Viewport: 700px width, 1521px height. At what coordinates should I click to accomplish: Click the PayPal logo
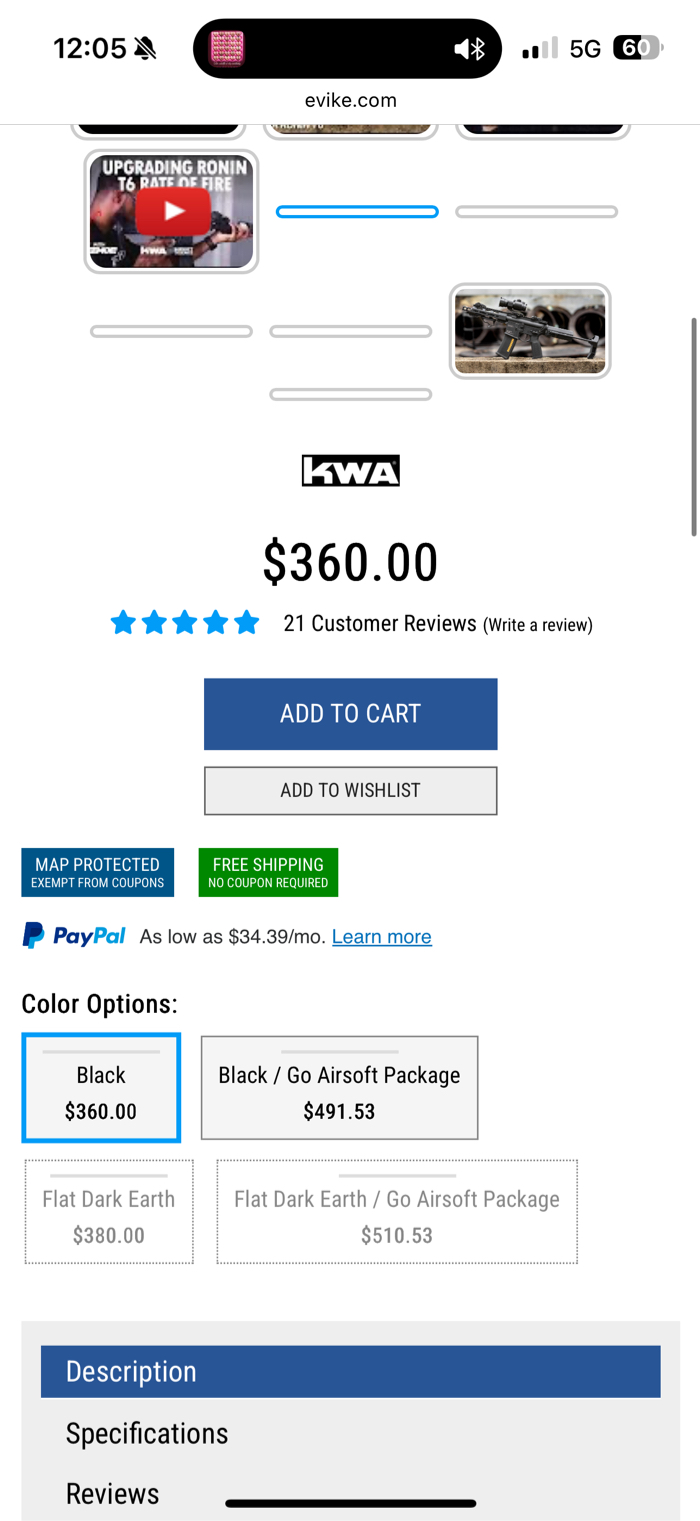[74, 936]
